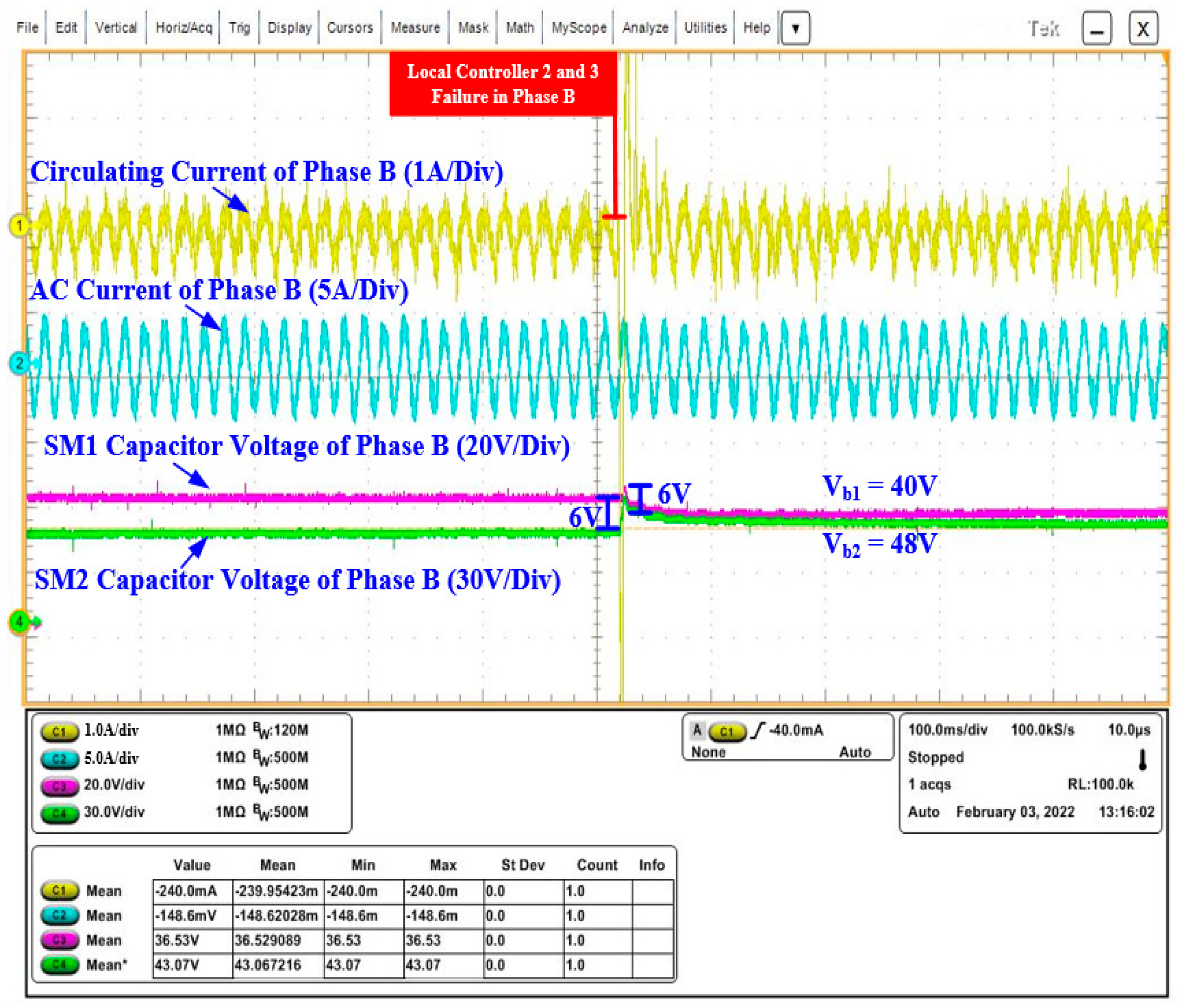Image resolution: width=1178 pixels, height=1008 pixels.
Task: Click the 100.0ms/div timebase readout
Action: pos(947,729)
